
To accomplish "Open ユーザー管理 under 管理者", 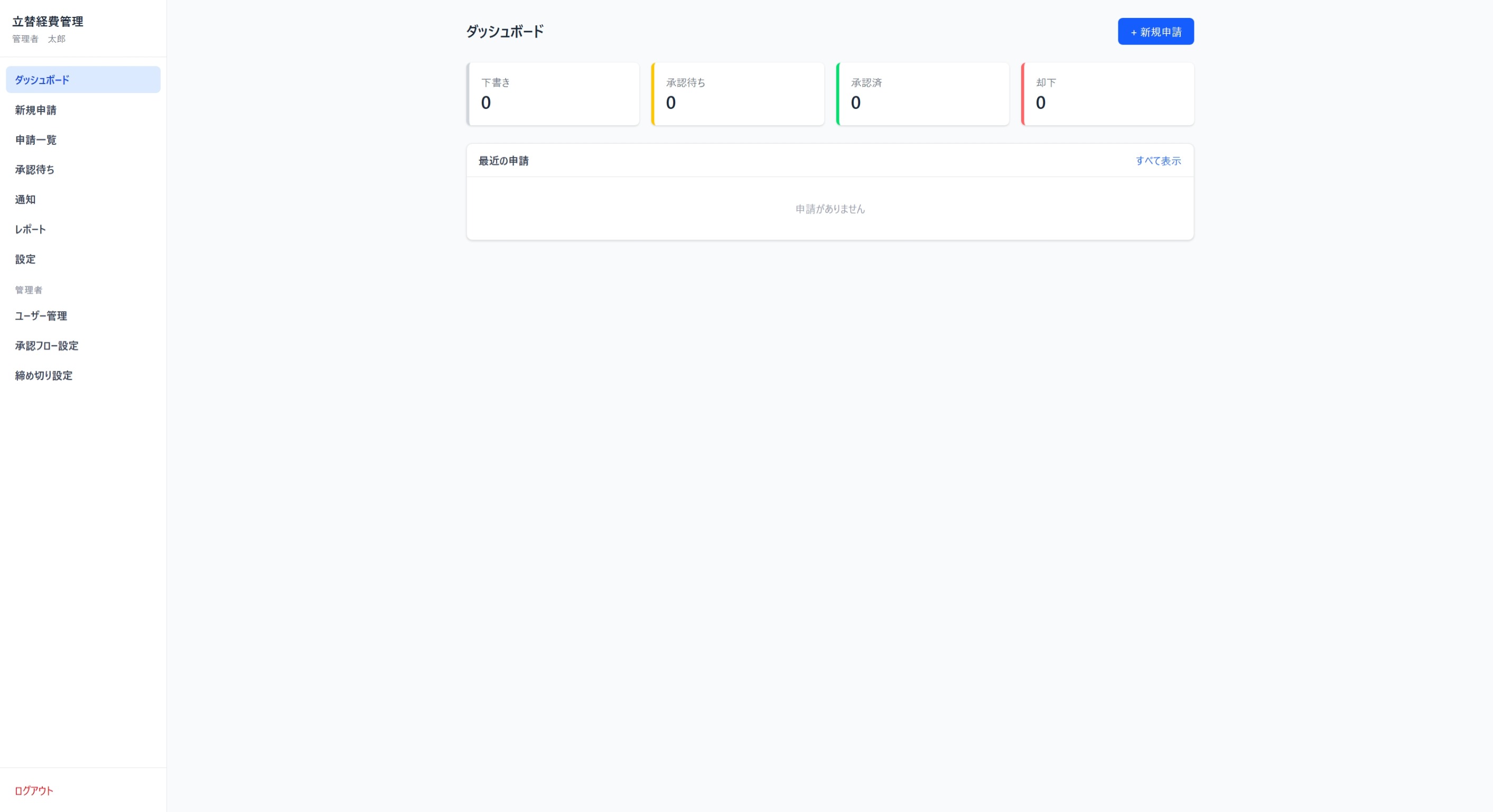I will [41, 316].
